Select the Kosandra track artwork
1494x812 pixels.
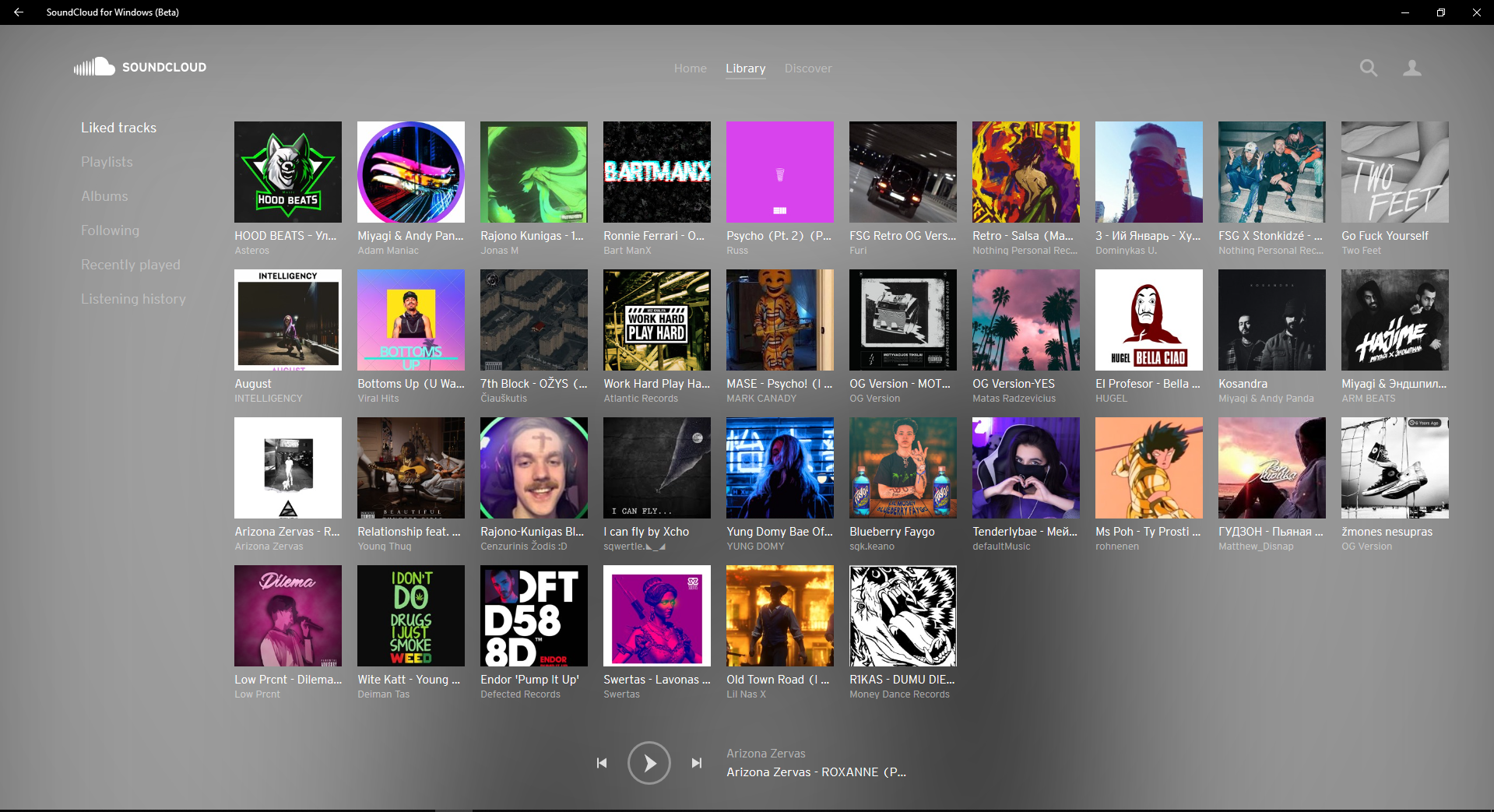coord(1272,320)
